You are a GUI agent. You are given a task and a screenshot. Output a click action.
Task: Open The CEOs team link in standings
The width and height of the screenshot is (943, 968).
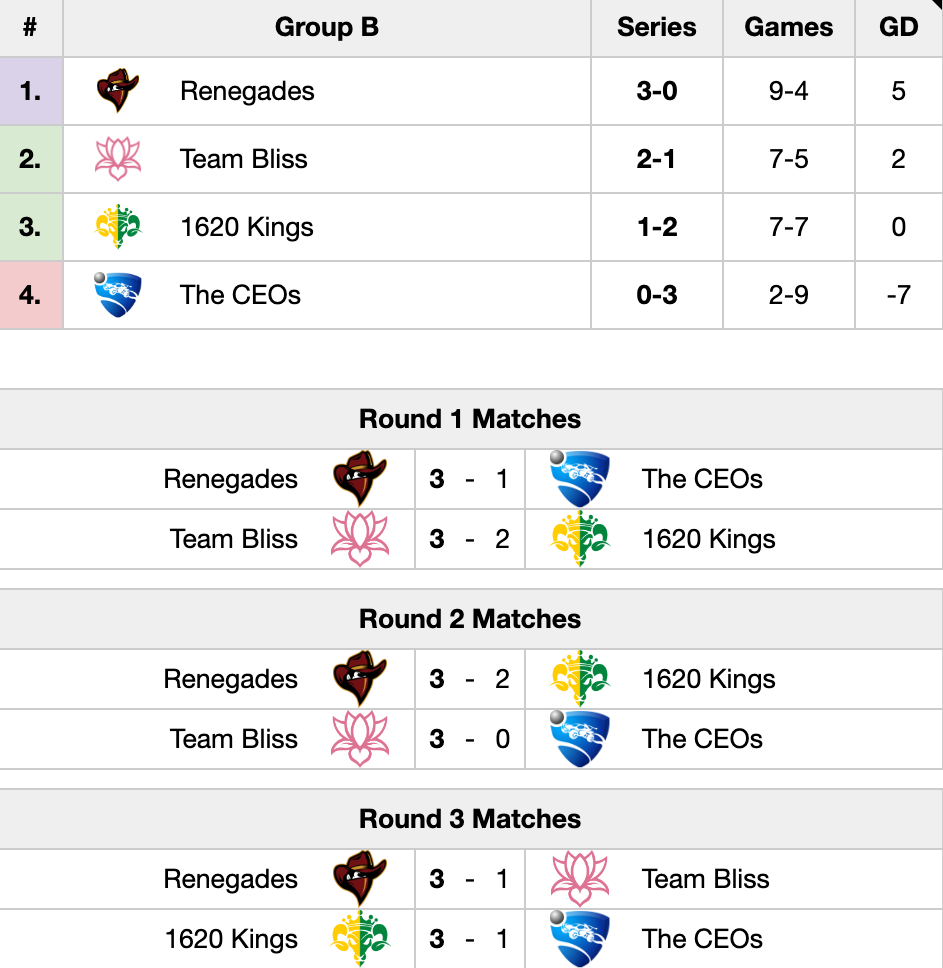pos(240,295)
